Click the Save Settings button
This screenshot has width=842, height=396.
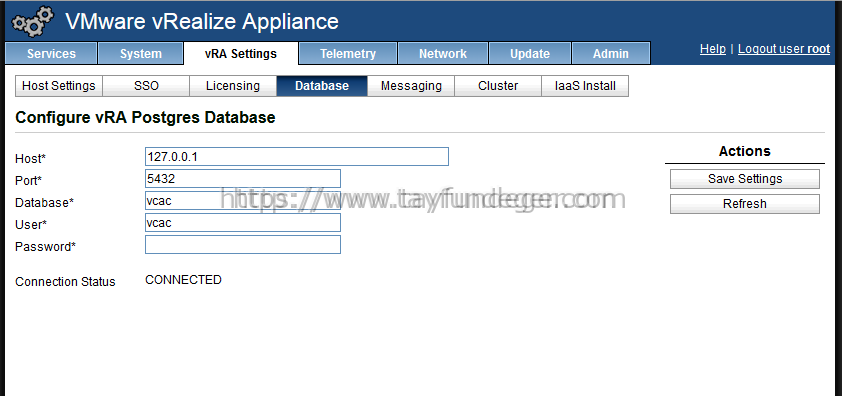point(745,179)
